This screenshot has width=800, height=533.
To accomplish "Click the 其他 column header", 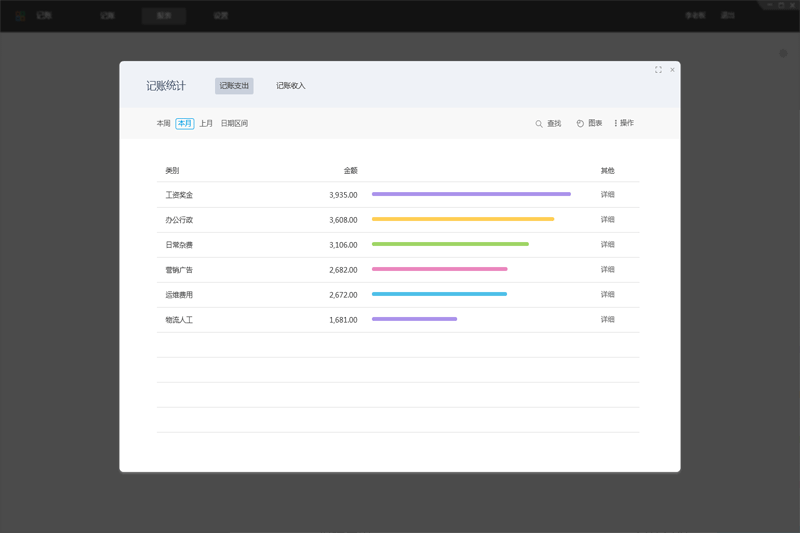I will pyautogui.click(x=608, y=170).
